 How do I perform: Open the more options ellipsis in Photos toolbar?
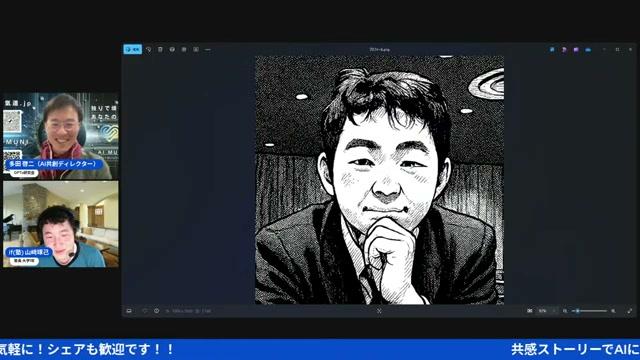tap(208, 49)
